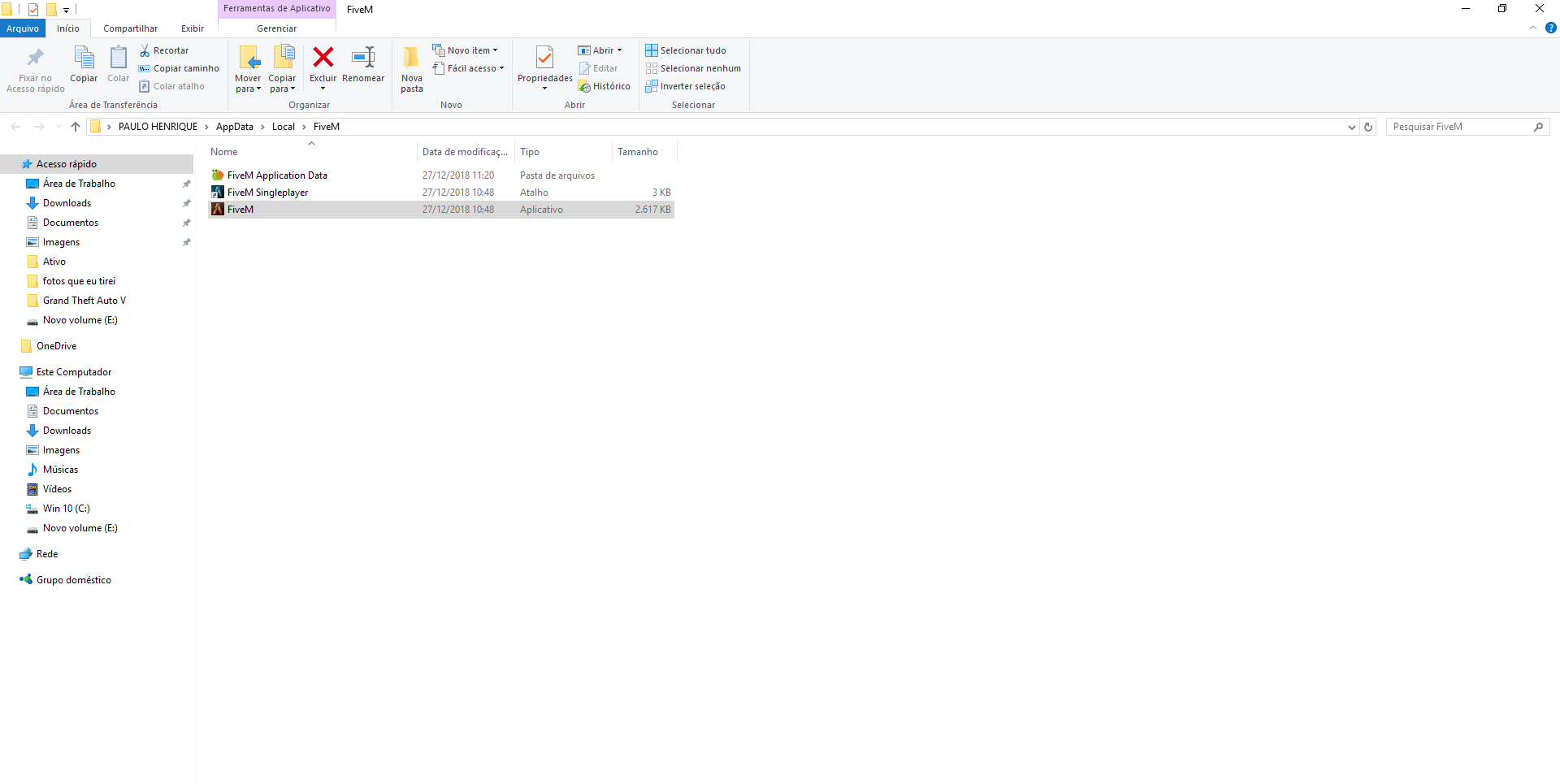Click the refresh icon beside address bar

pos(1368,127)
